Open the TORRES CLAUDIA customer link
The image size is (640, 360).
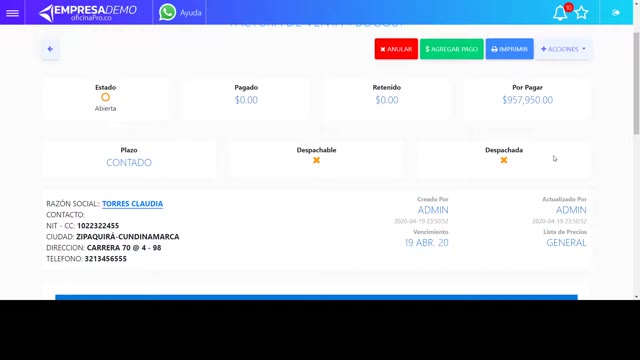(132, 204)
